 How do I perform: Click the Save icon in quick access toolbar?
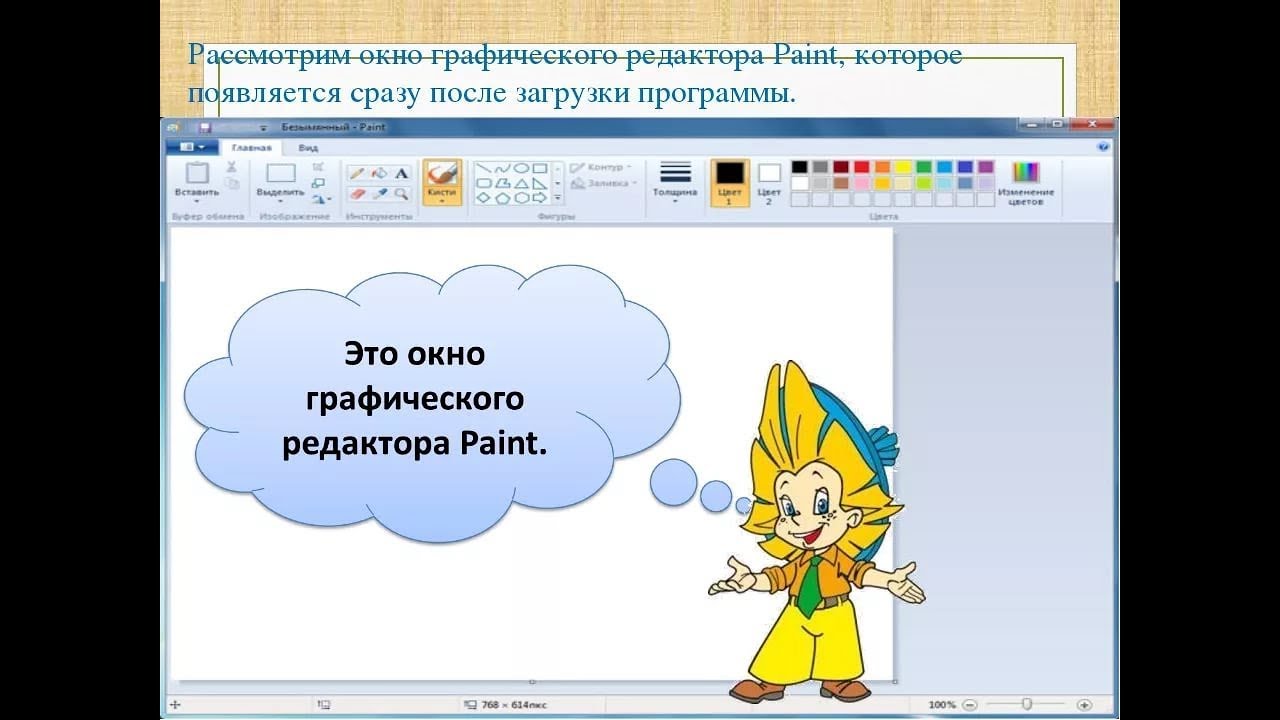click(205, 128)
